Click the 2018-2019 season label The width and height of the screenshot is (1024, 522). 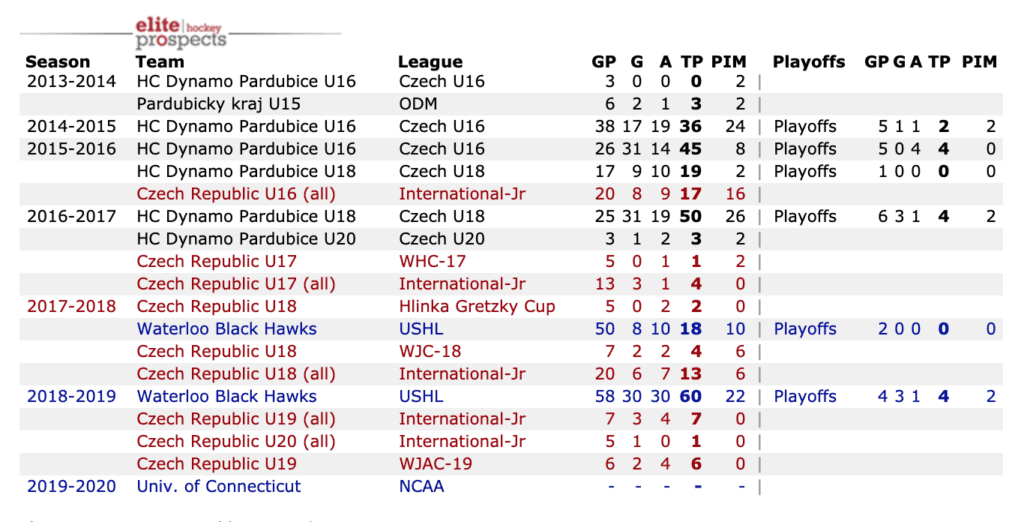pyautogui.click(x=71, y=397)
